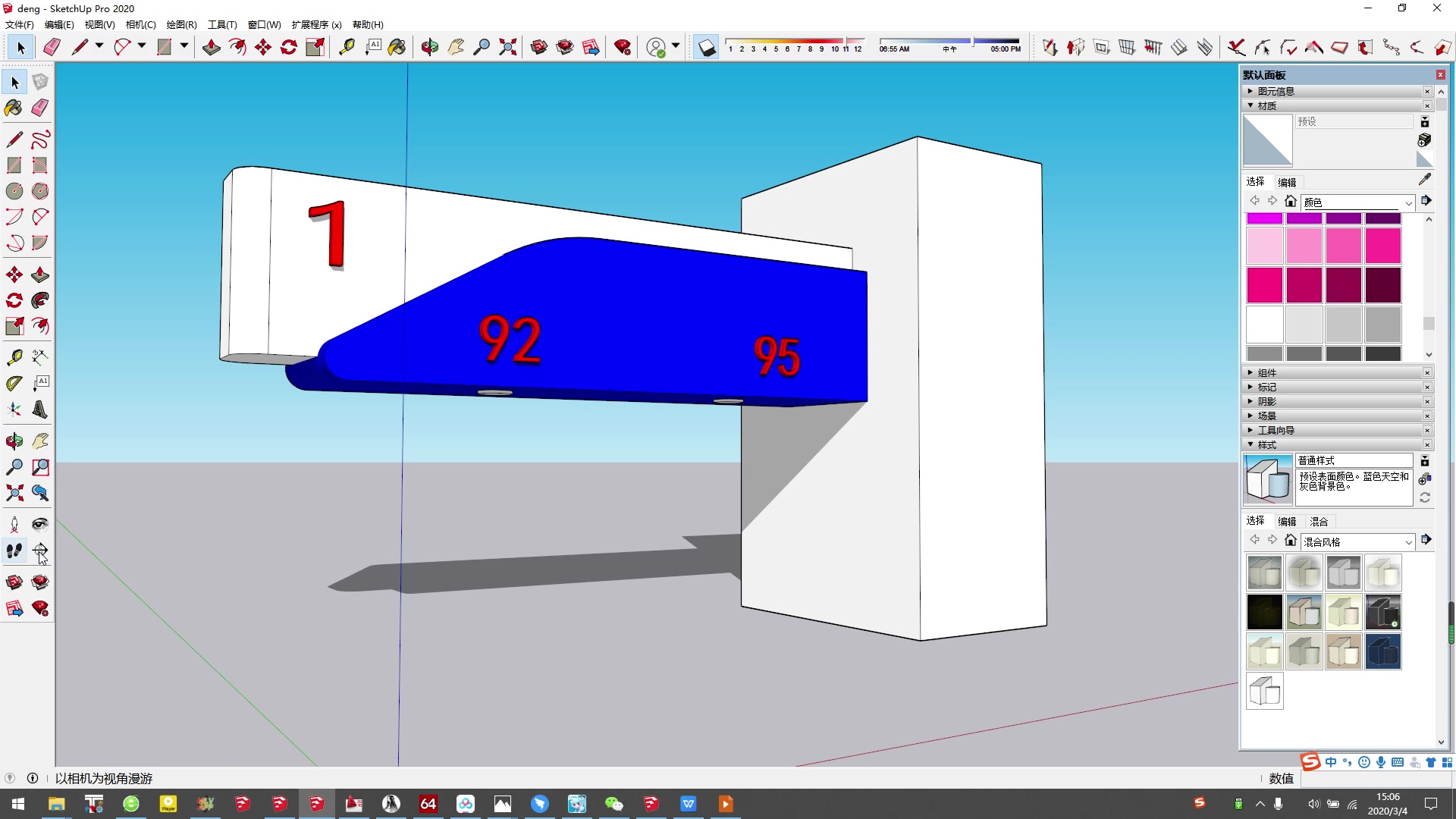The width and height of the screenshot is (1456, 819).
Task: Select the Push/Pull tool in top toolbar
Action: click(x=211, y=47)
